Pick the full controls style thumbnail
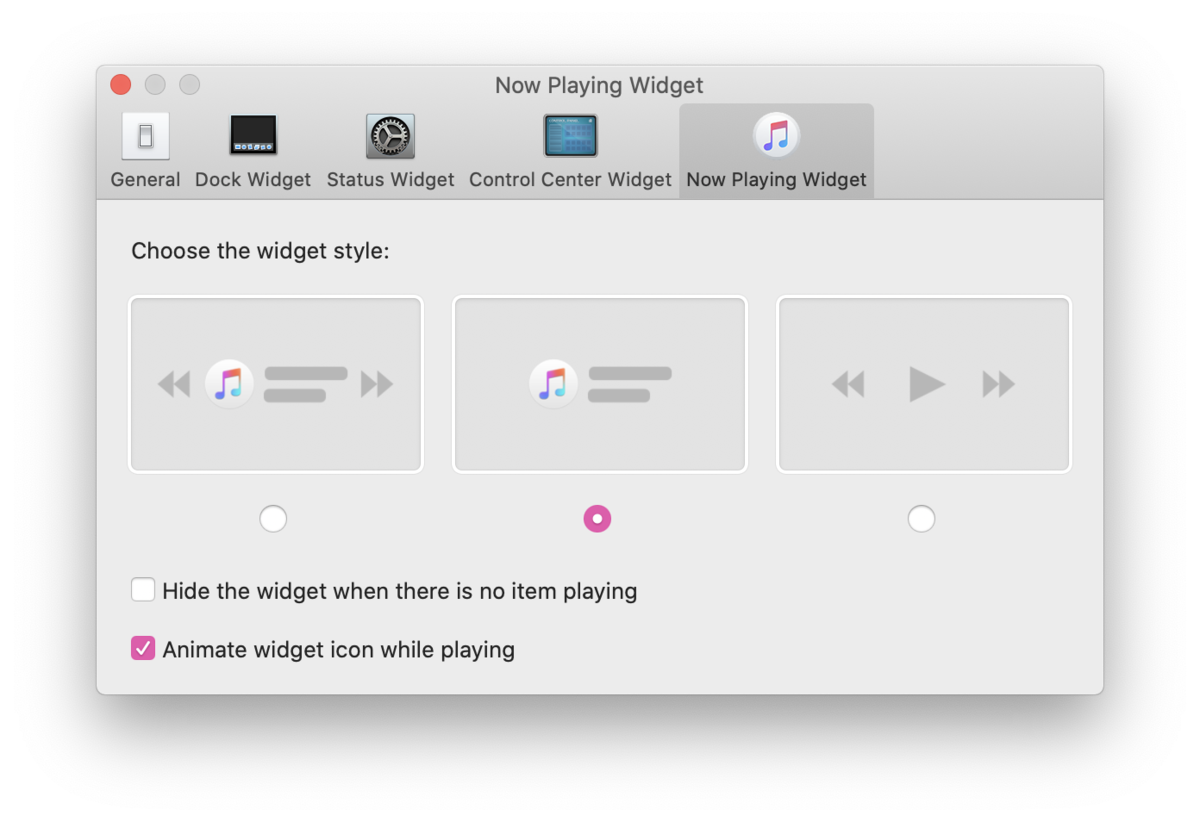The image size is (1200, 822). pos(276,384)
